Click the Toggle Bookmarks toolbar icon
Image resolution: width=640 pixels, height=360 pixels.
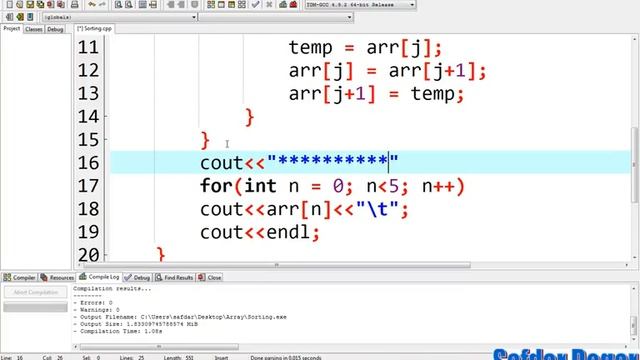(20, 17)
